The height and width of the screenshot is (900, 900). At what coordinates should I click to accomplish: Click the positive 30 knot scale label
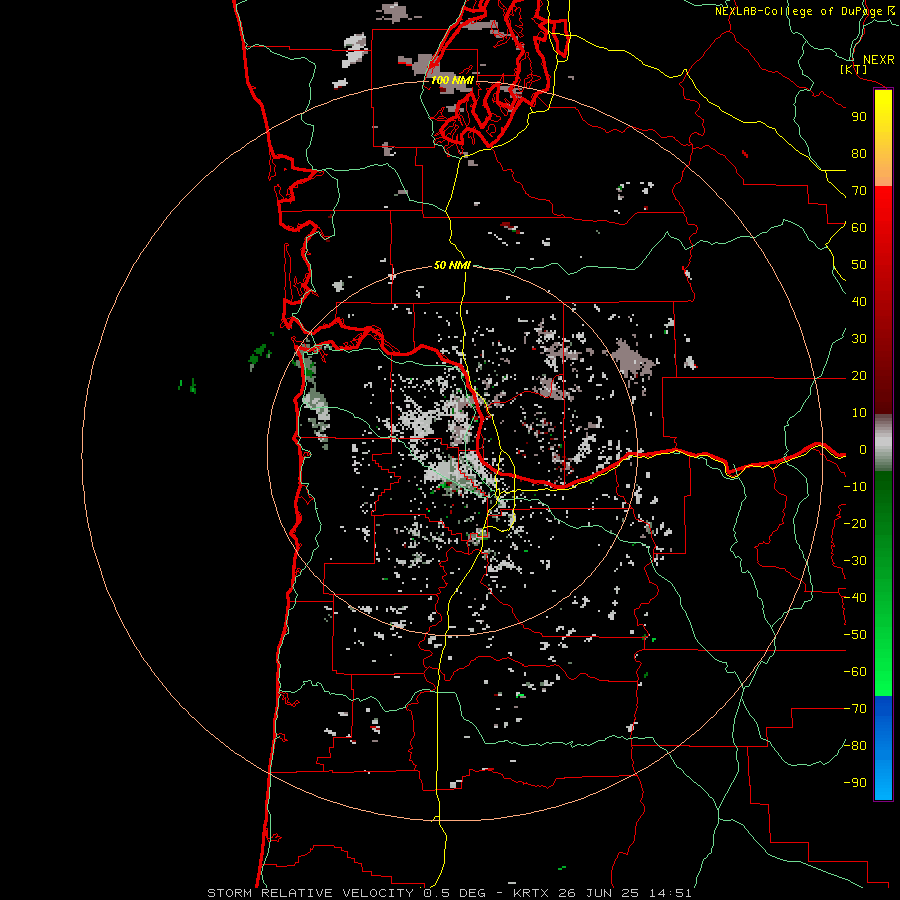click(859, 339)
